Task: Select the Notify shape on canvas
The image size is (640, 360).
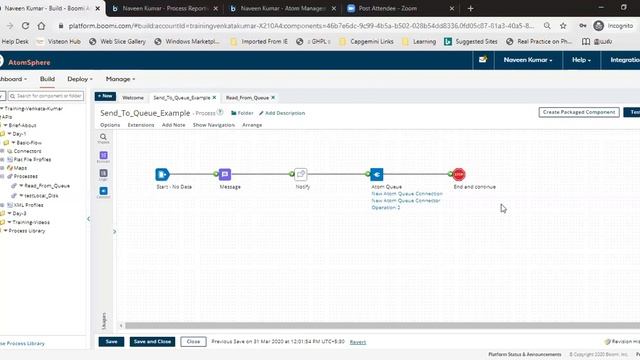Action: tap(301, 174)
